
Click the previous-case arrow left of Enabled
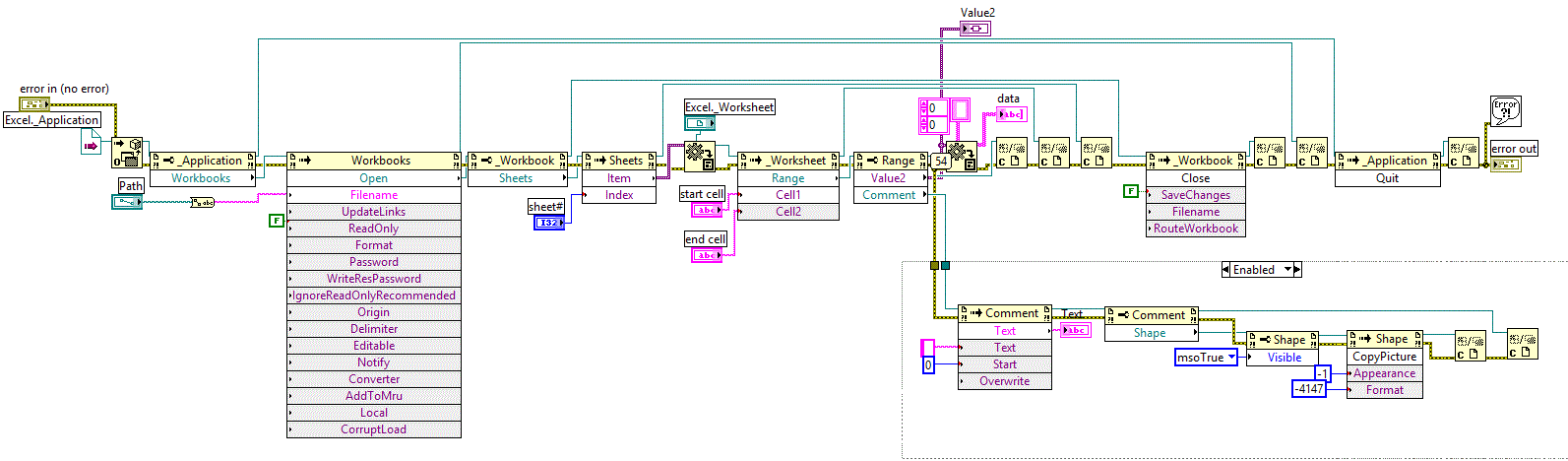pos(1225,270)
